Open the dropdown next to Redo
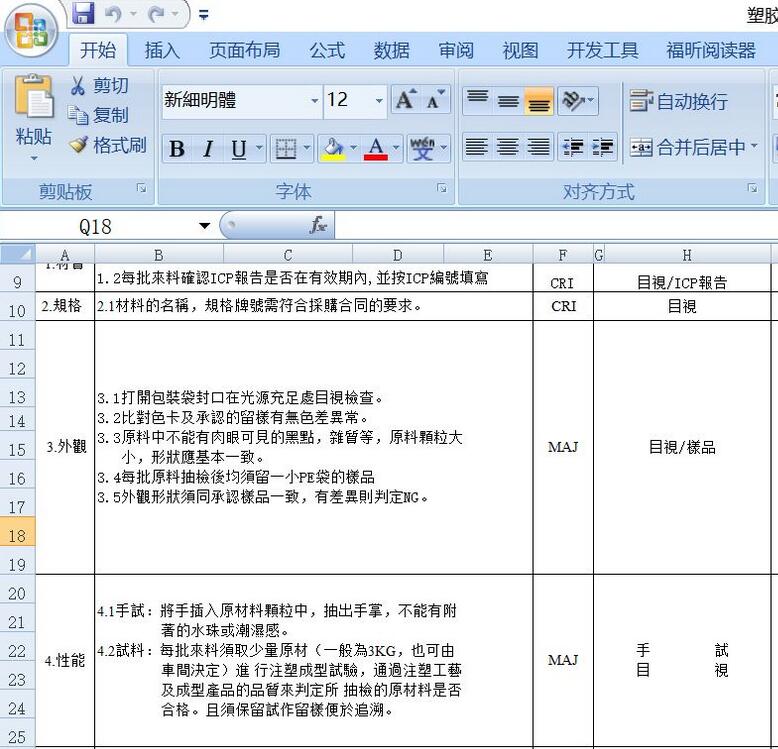The width and height of the screenshot is (778, 749). coord(175,14)
